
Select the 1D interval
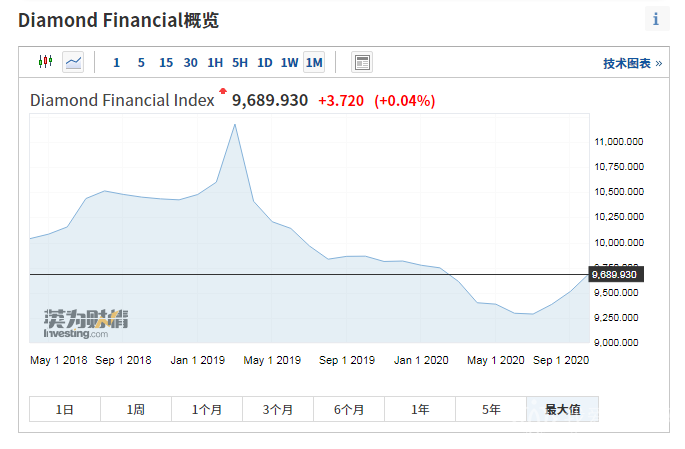[265, 63]
